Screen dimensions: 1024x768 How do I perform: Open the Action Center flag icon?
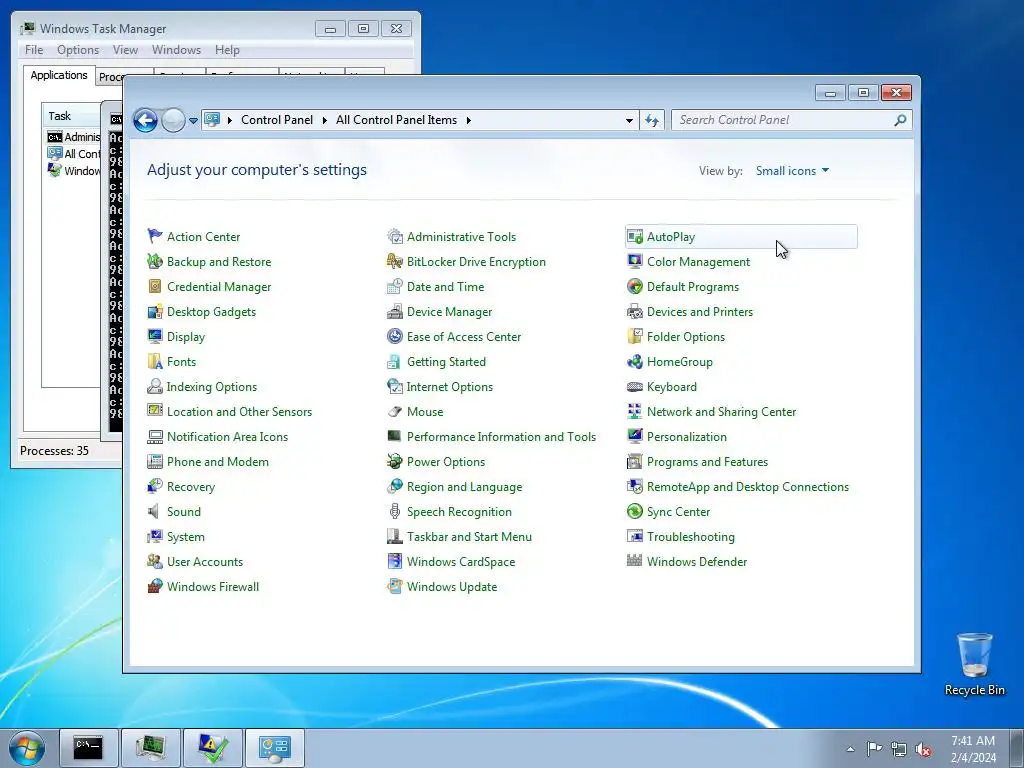[x=155, y=236]
